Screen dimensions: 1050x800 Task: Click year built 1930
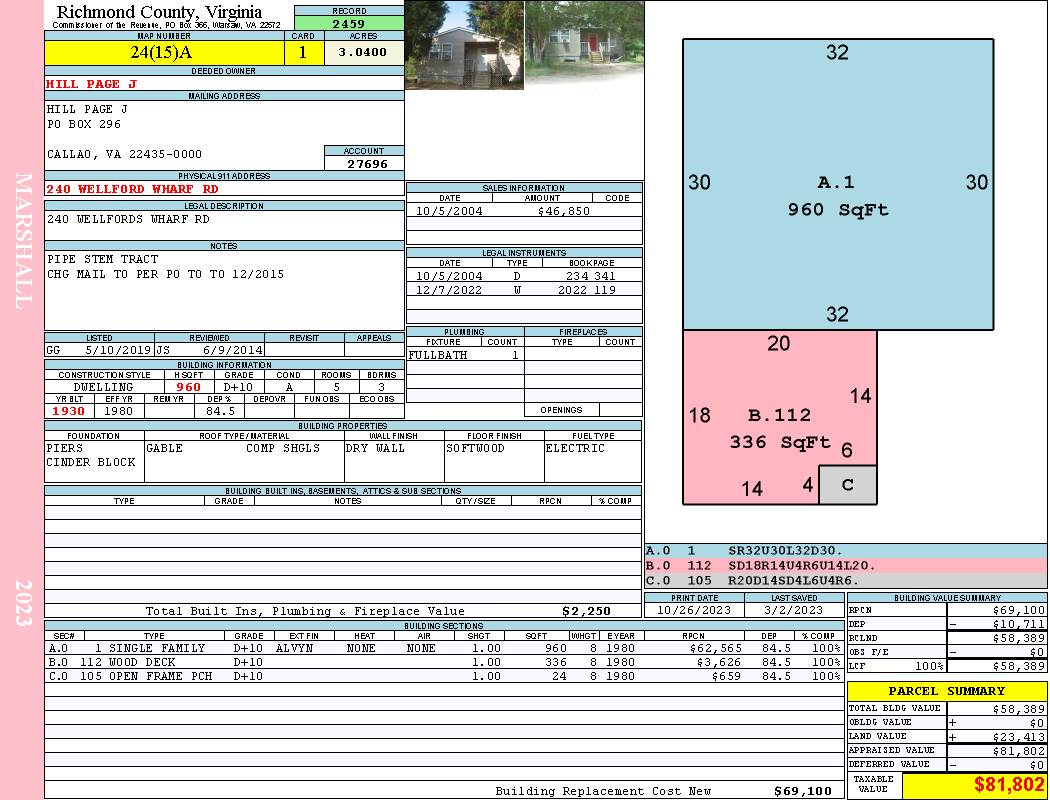pyautogui.click(x=69, y=411)
